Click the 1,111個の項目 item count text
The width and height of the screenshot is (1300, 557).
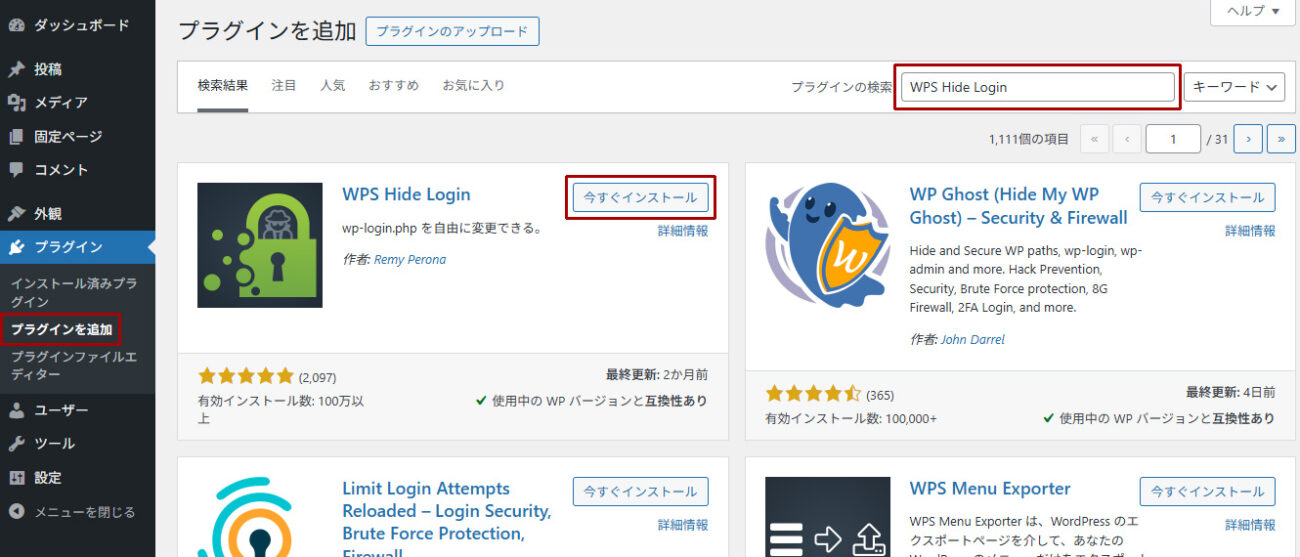tap(1028, 139)
